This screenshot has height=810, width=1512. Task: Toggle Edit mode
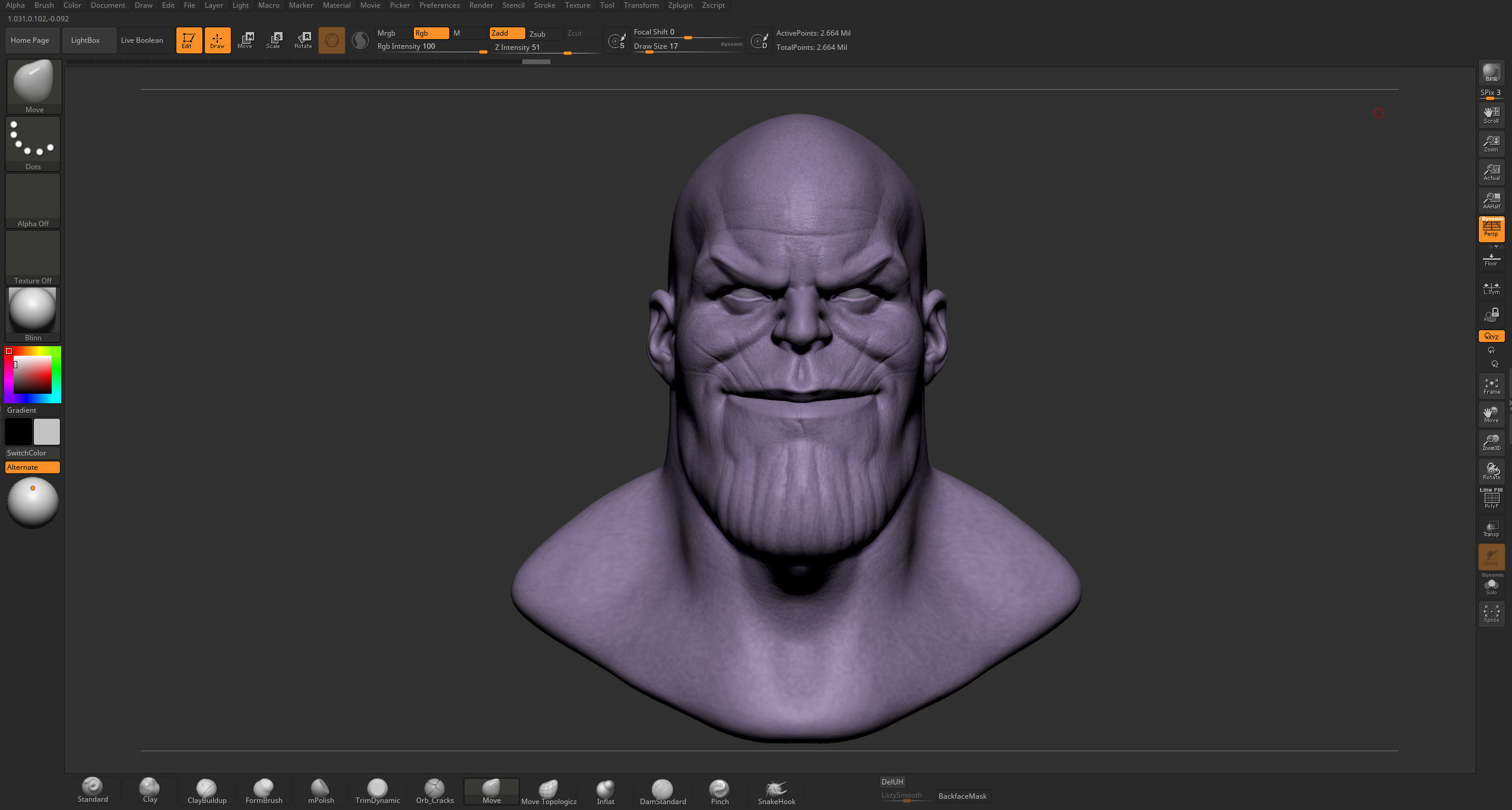(x=189, y=40)
